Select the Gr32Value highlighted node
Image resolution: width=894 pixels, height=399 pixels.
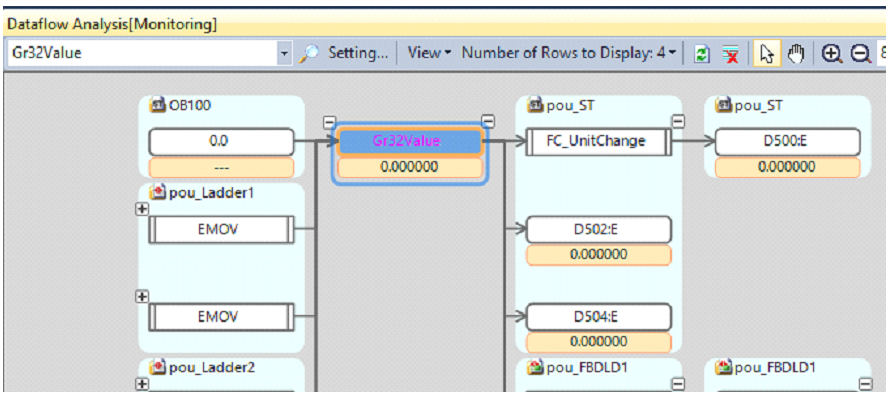click(410, 142)
